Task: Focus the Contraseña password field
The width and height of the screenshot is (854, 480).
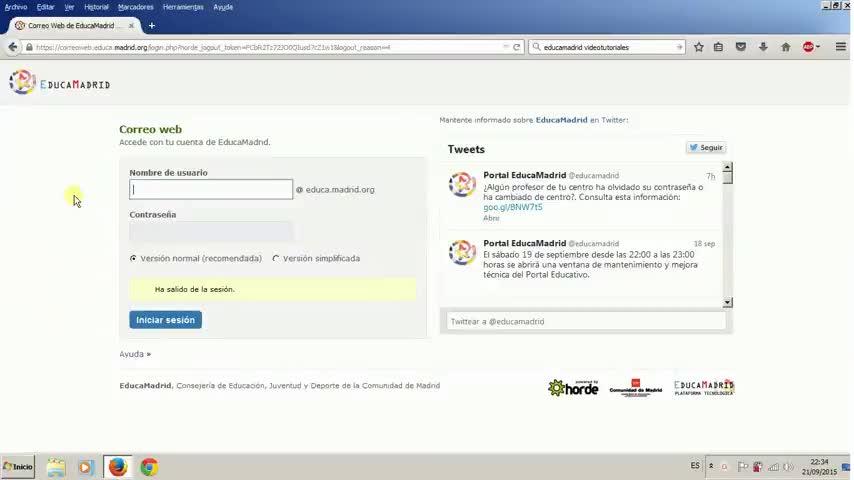Action: (211, 231)
